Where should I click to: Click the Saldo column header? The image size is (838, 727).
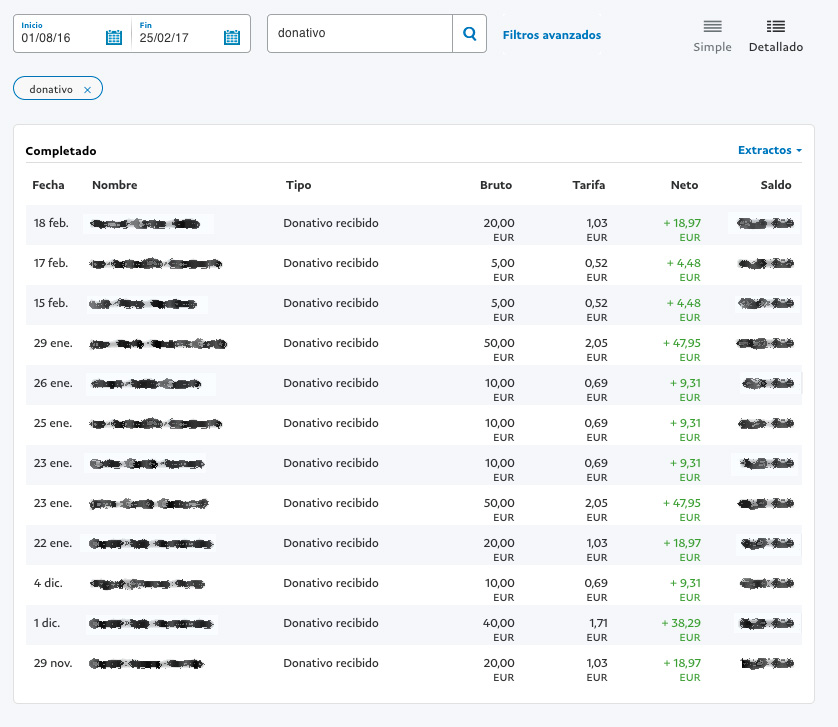(775, 185)
